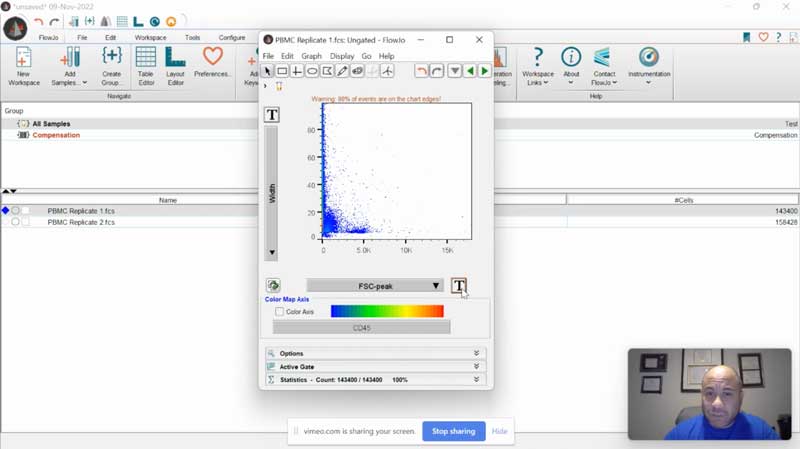Enable the Color Axis checkbox
The width and height of the screenshot is (800, 449).
(279, 311)
